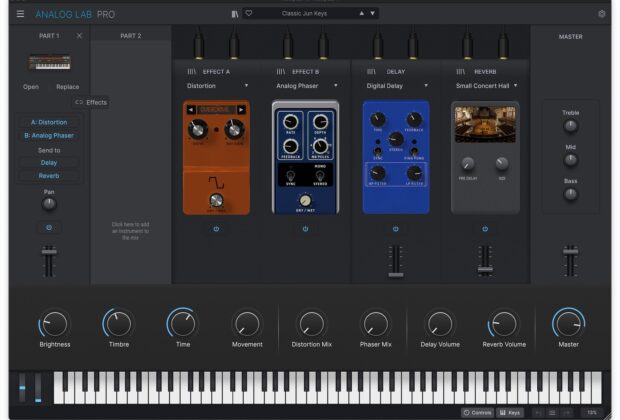Click Open under the Part 1 instrument
The height and width of the screenshot is (420, 620).
[31, 87]
